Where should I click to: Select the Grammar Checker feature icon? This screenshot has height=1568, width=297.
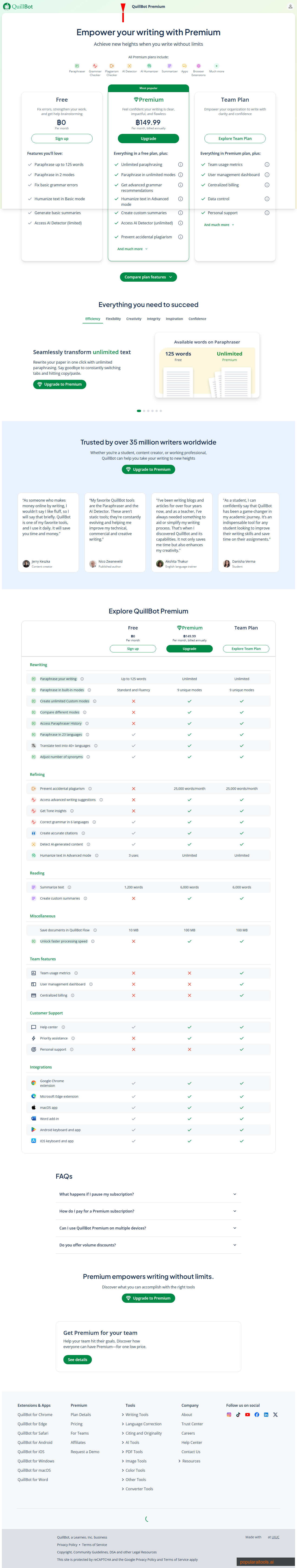click(x=95, y=66)
